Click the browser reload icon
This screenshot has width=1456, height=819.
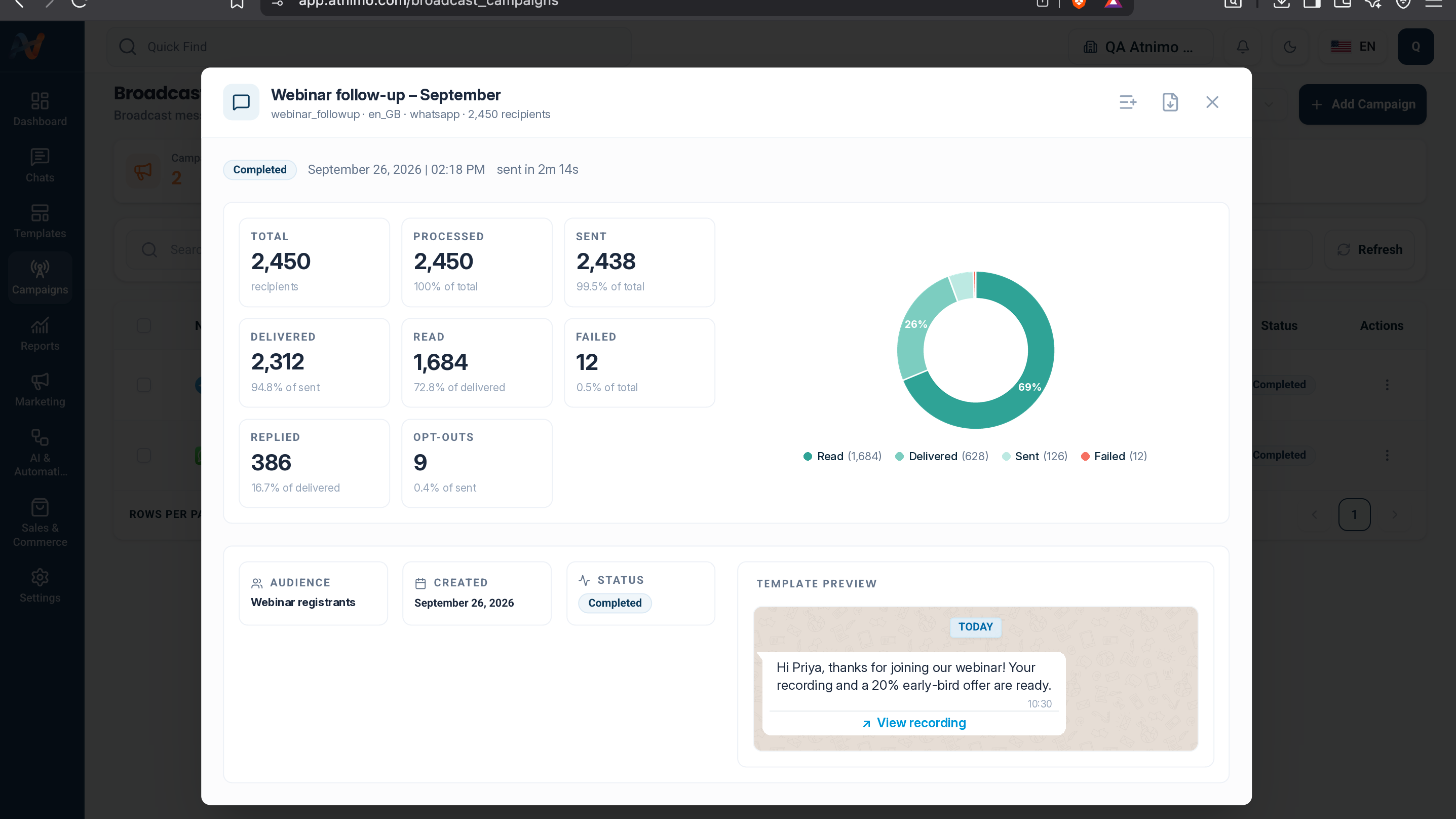click(79, 2)
